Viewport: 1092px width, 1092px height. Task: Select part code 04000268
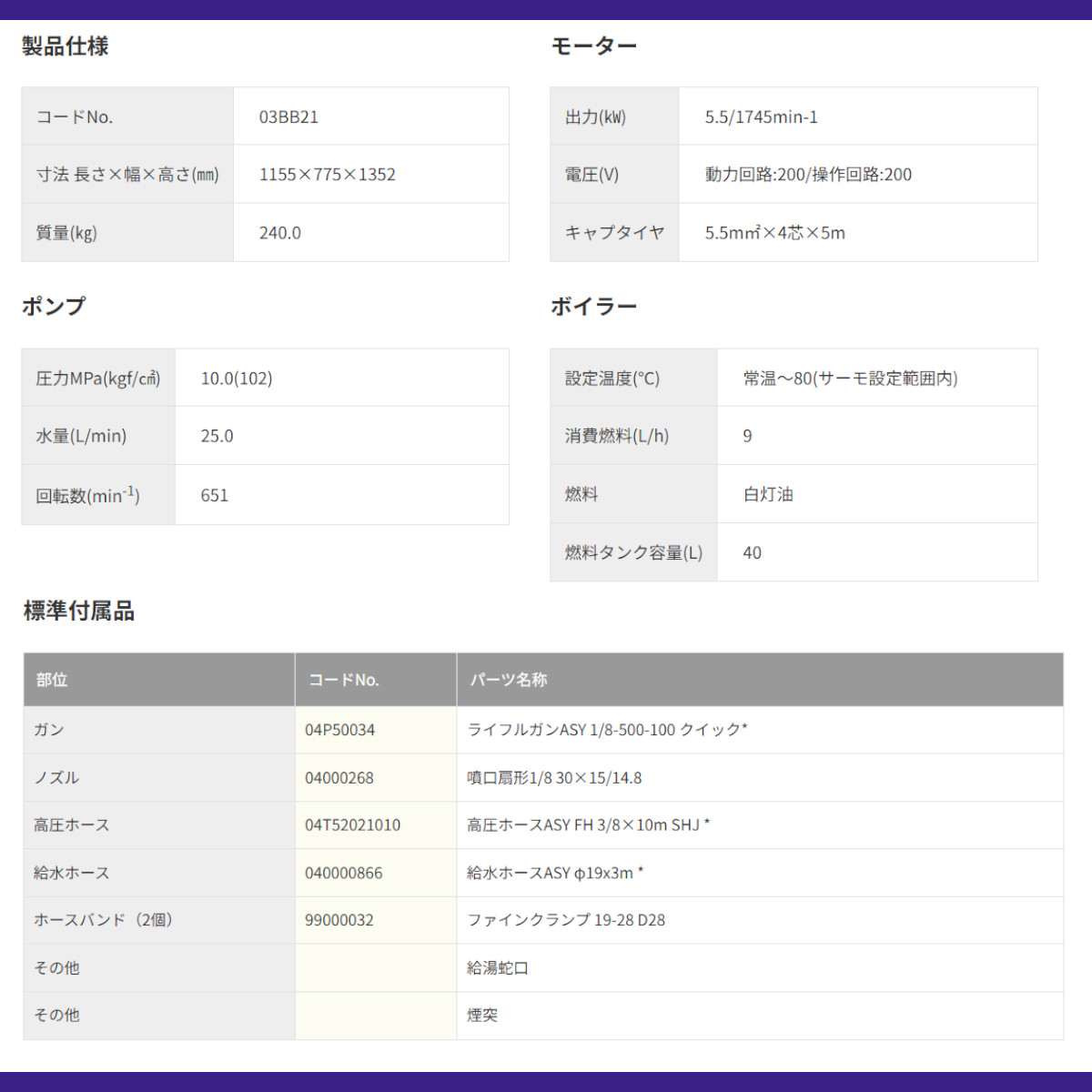(339, 778)
